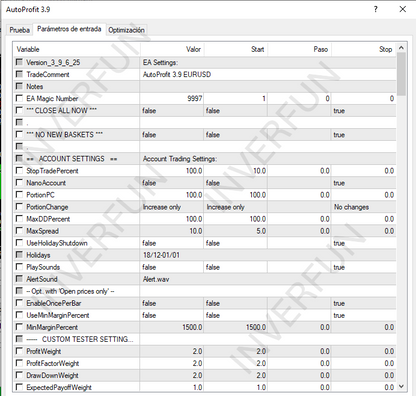
Task: Enable the PlaySounds checkbox
Action: point(19,267)
